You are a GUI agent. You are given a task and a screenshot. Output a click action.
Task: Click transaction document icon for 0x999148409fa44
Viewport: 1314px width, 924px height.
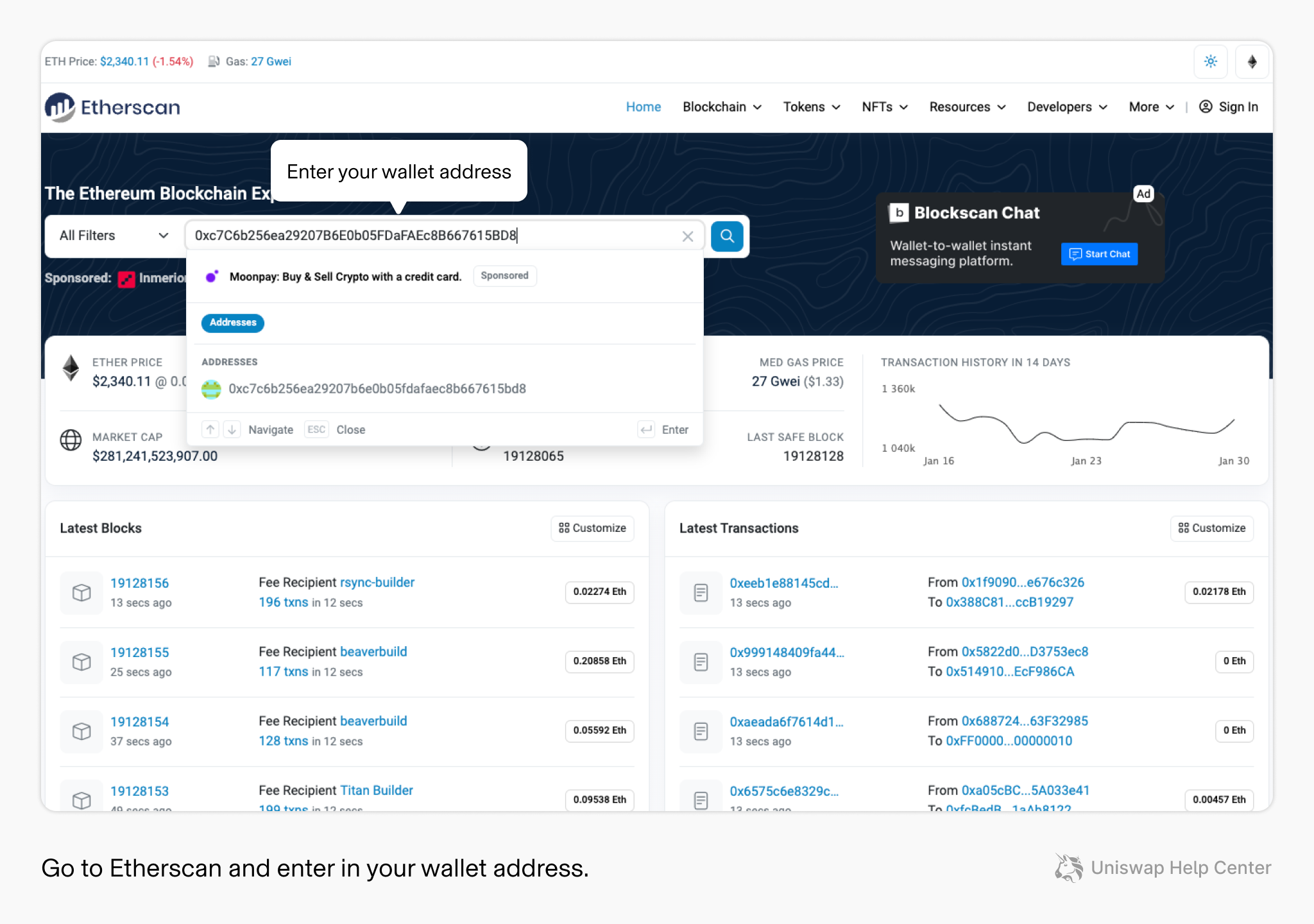[701, 662]
